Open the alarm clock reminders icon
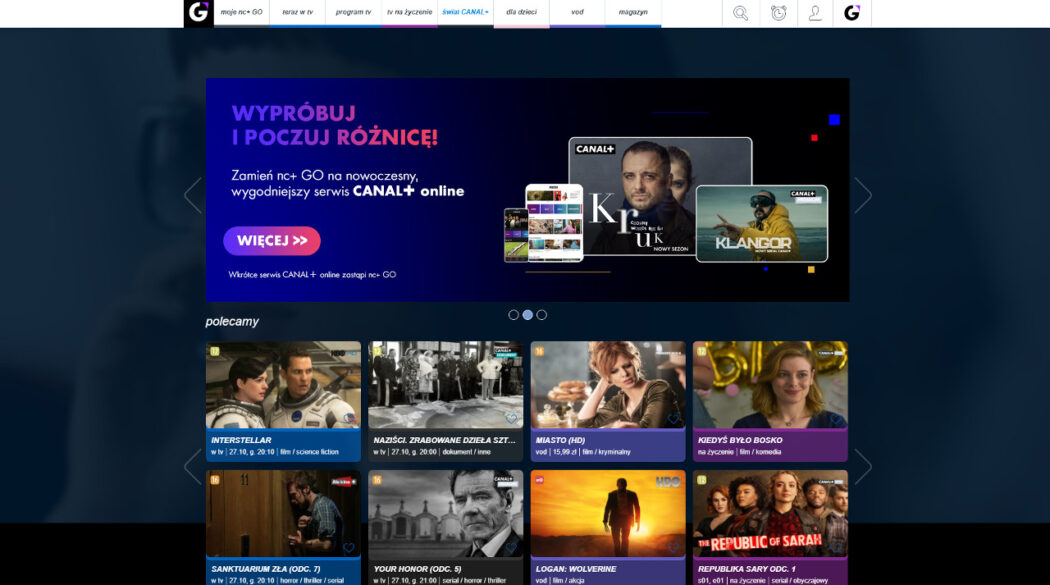 (778, 13)
